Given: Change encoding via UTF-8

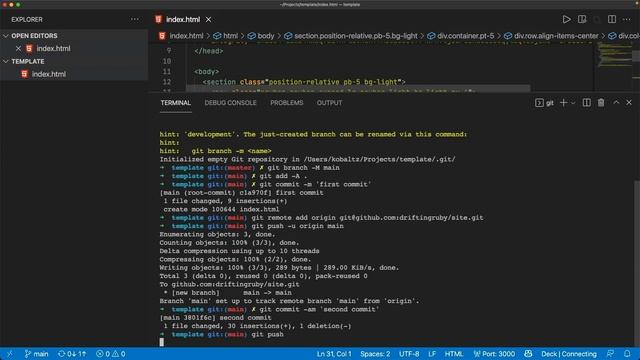Looking at the screenshot, I should point(409,354).
